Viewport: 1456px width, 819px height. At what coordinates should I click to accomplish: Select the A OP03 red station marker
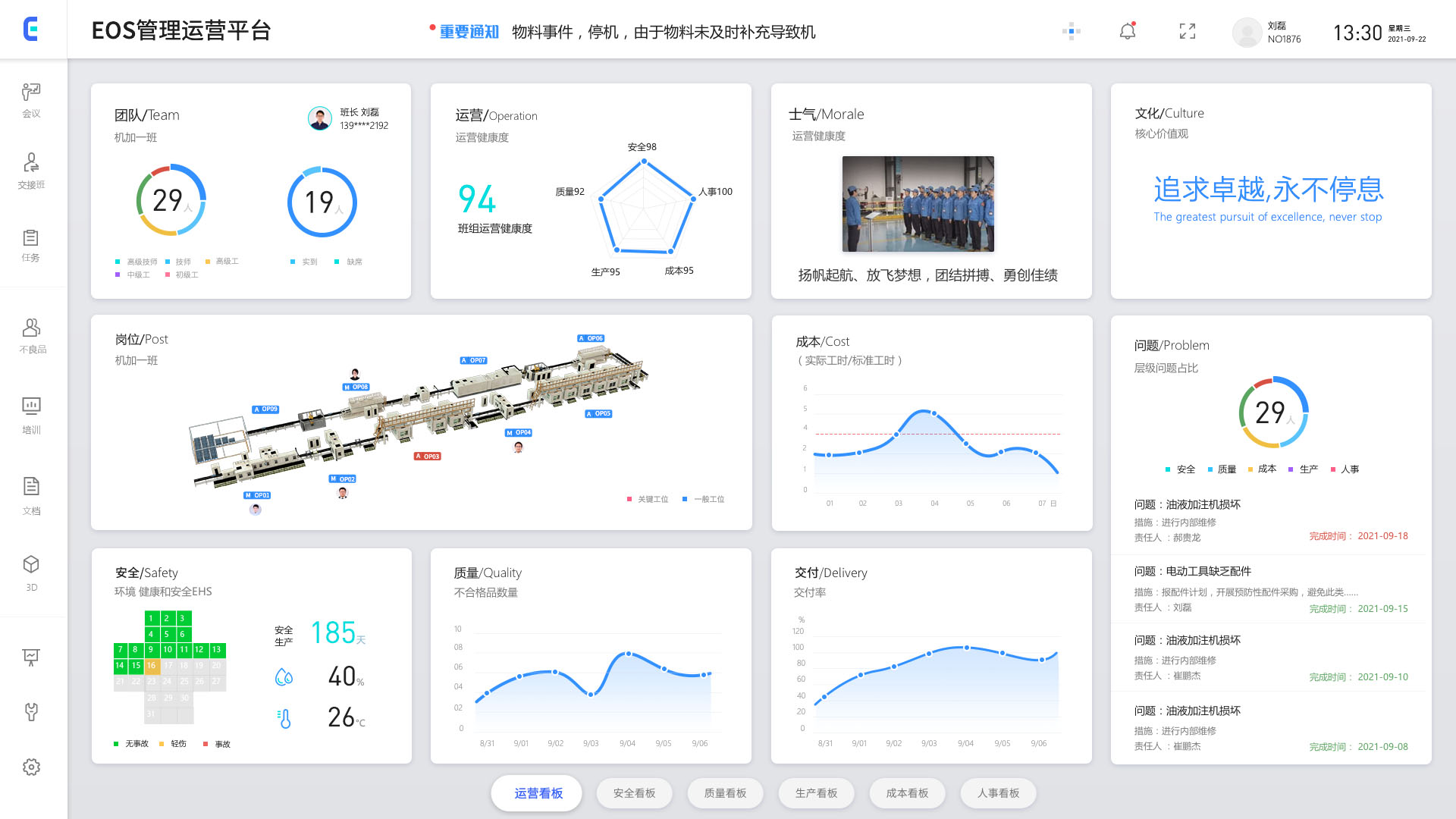coord(428,457)
